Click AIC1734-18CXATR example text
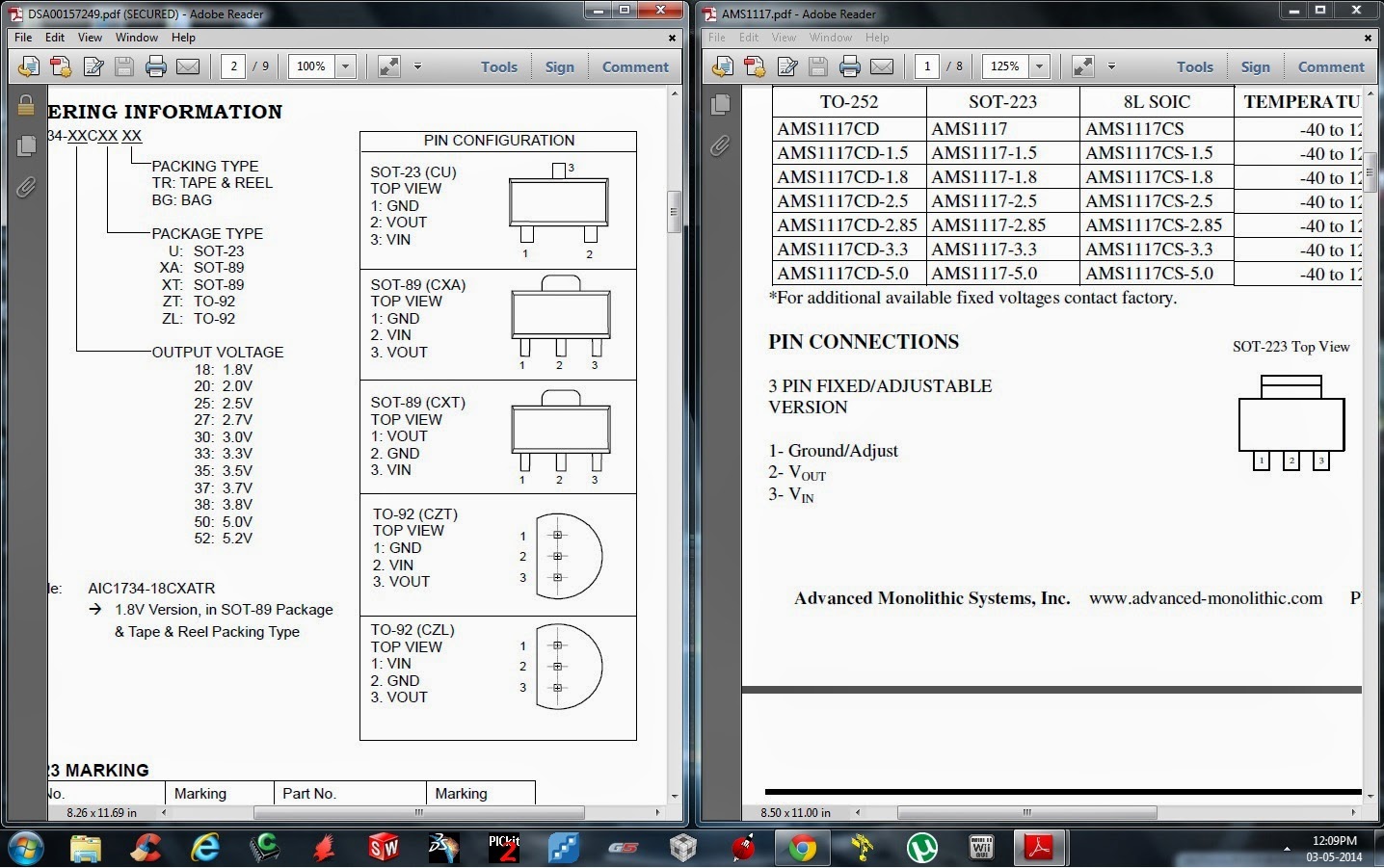The image size is (1384, 868). click(151, 588)
